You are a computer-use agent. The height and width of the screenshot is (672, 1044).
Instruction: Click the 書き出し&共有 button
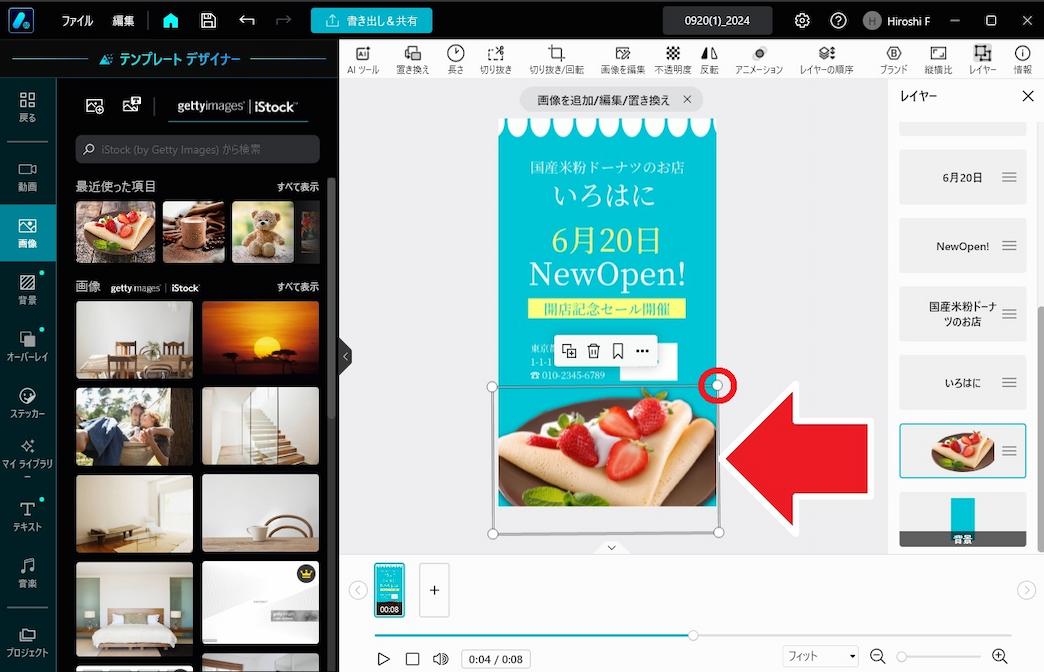[371, 20]
